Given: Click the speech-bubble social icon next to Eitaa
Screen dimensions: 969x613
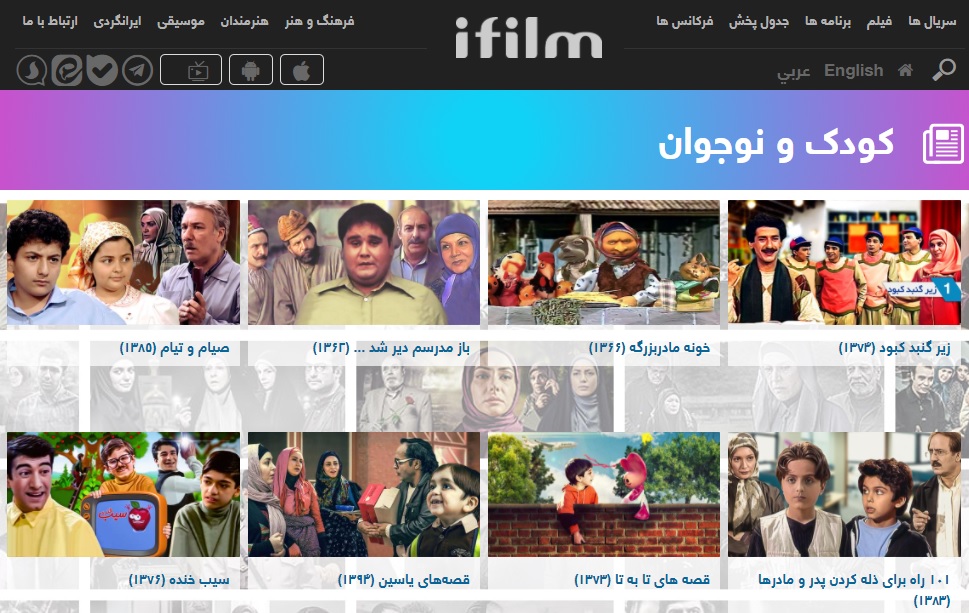Looking at the screenshot, I should tap(32, 70).
